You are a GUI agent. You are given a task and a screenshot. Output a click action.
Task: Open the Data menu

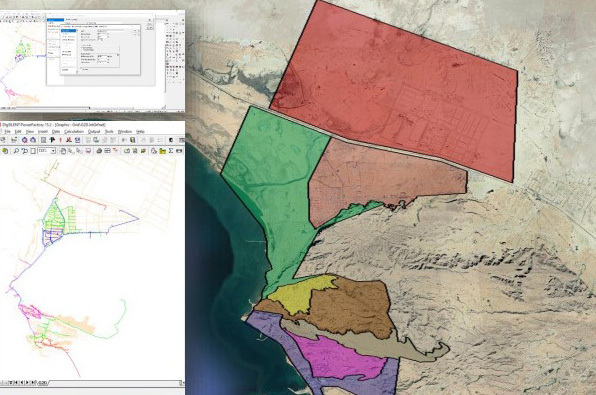point(56,132)
